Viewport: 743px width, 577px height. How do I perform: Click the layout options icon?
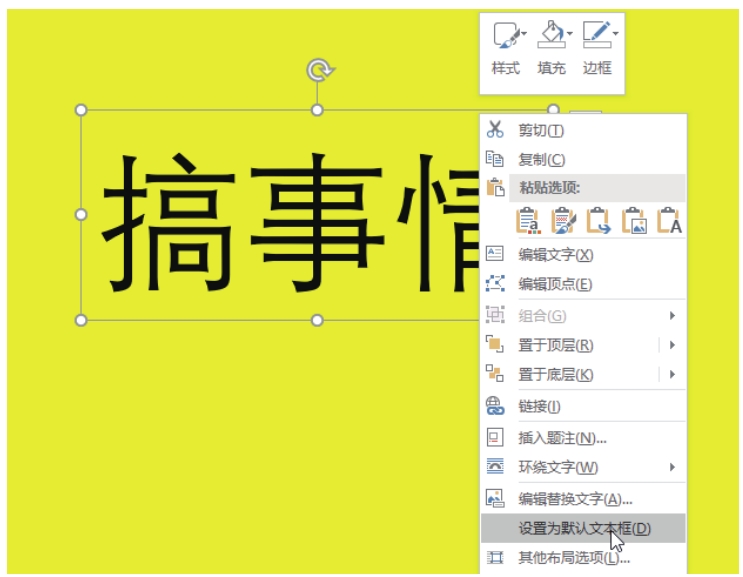coord(495,558)
